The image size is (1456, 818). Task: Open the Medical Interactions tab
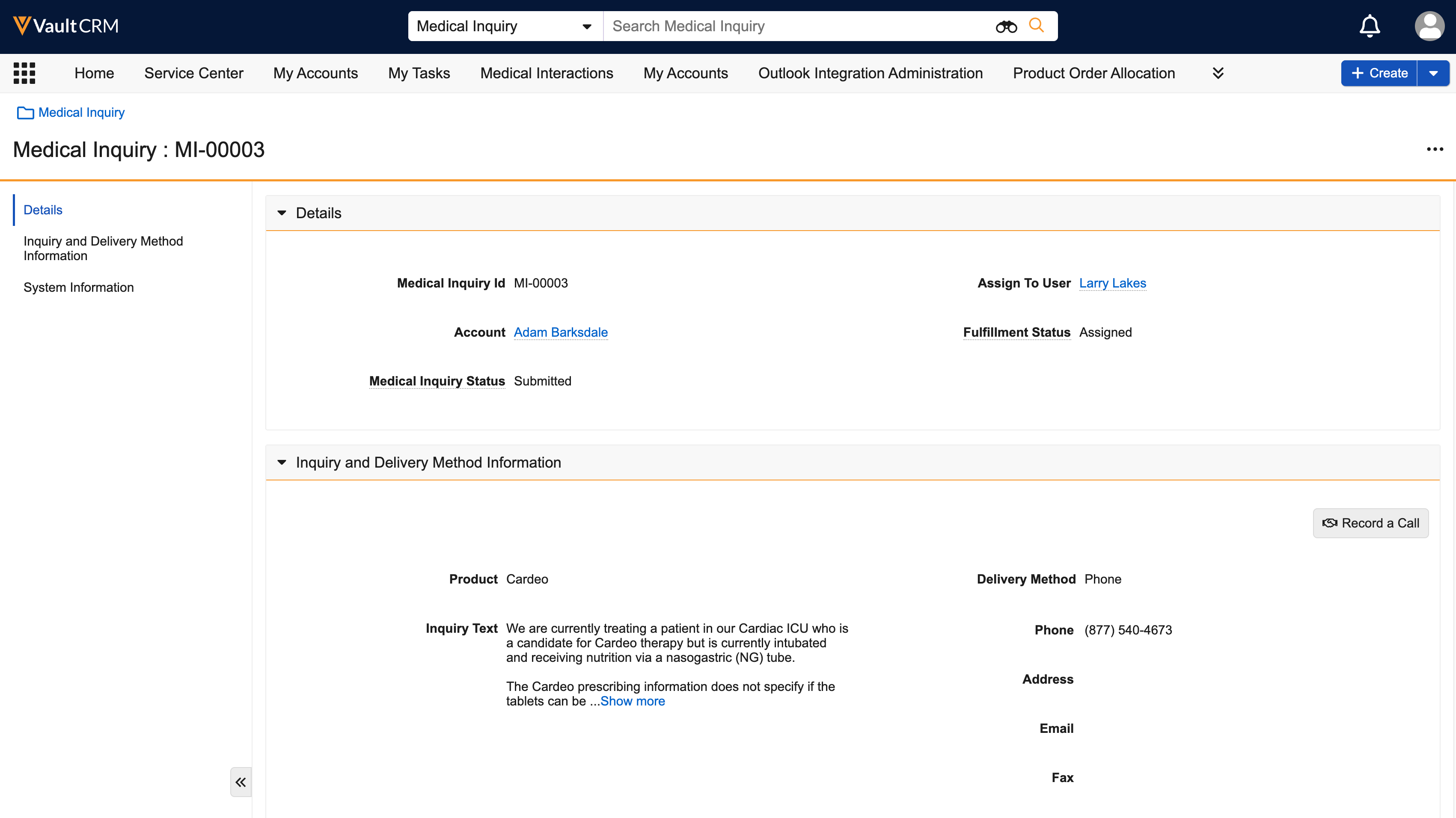coord(546,73)
